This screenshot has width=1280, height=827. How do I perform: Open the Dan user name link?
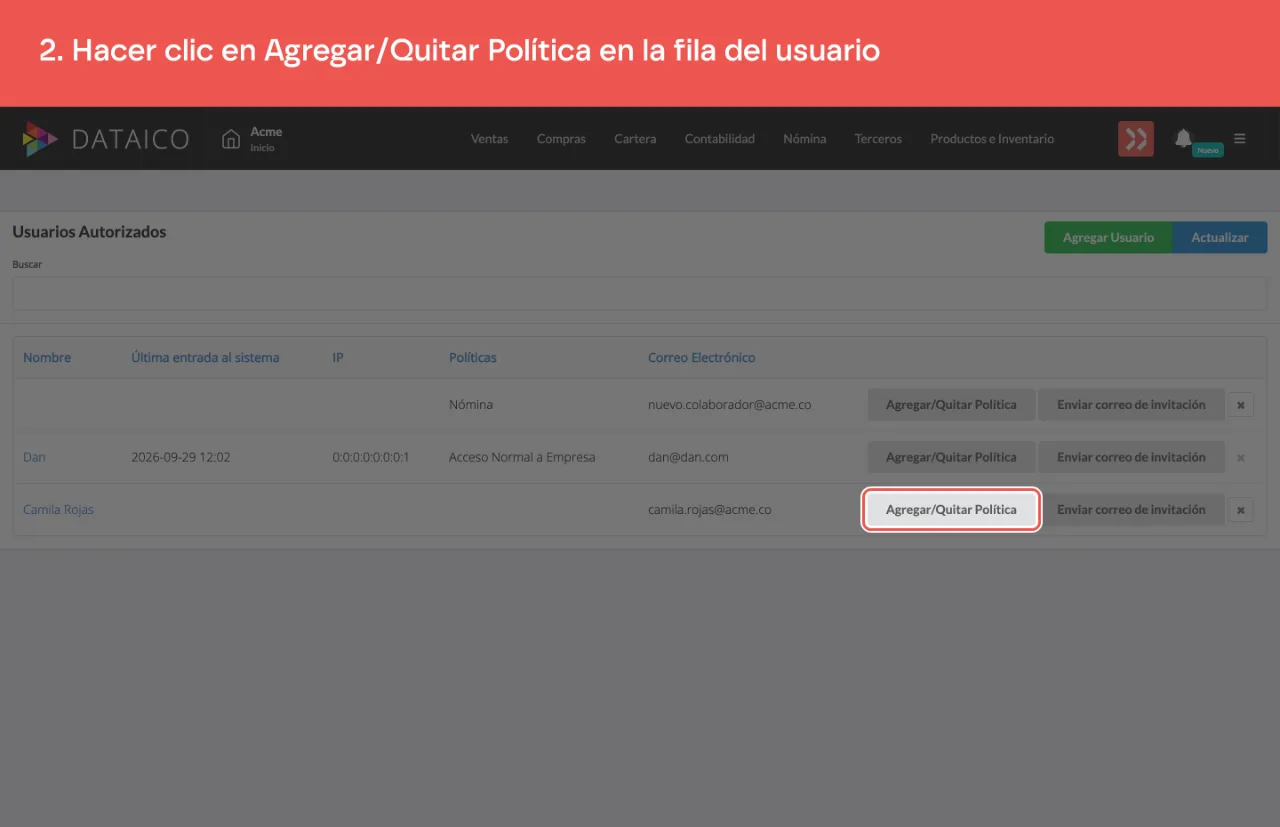[34, 457]
